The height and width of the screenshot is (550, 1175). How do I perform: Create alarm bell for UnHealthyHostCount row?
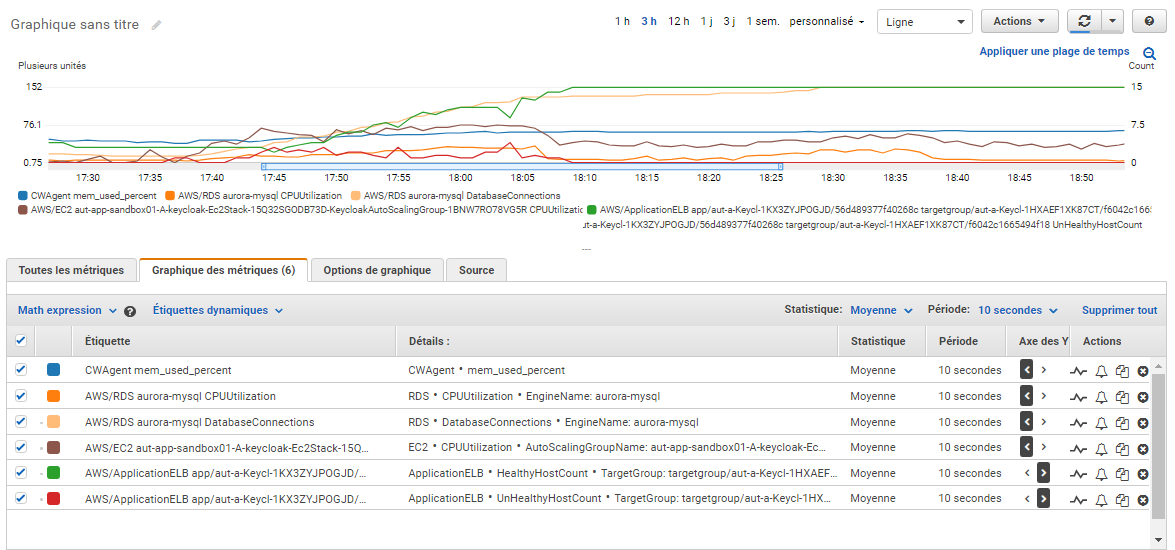pos(1101,500)
